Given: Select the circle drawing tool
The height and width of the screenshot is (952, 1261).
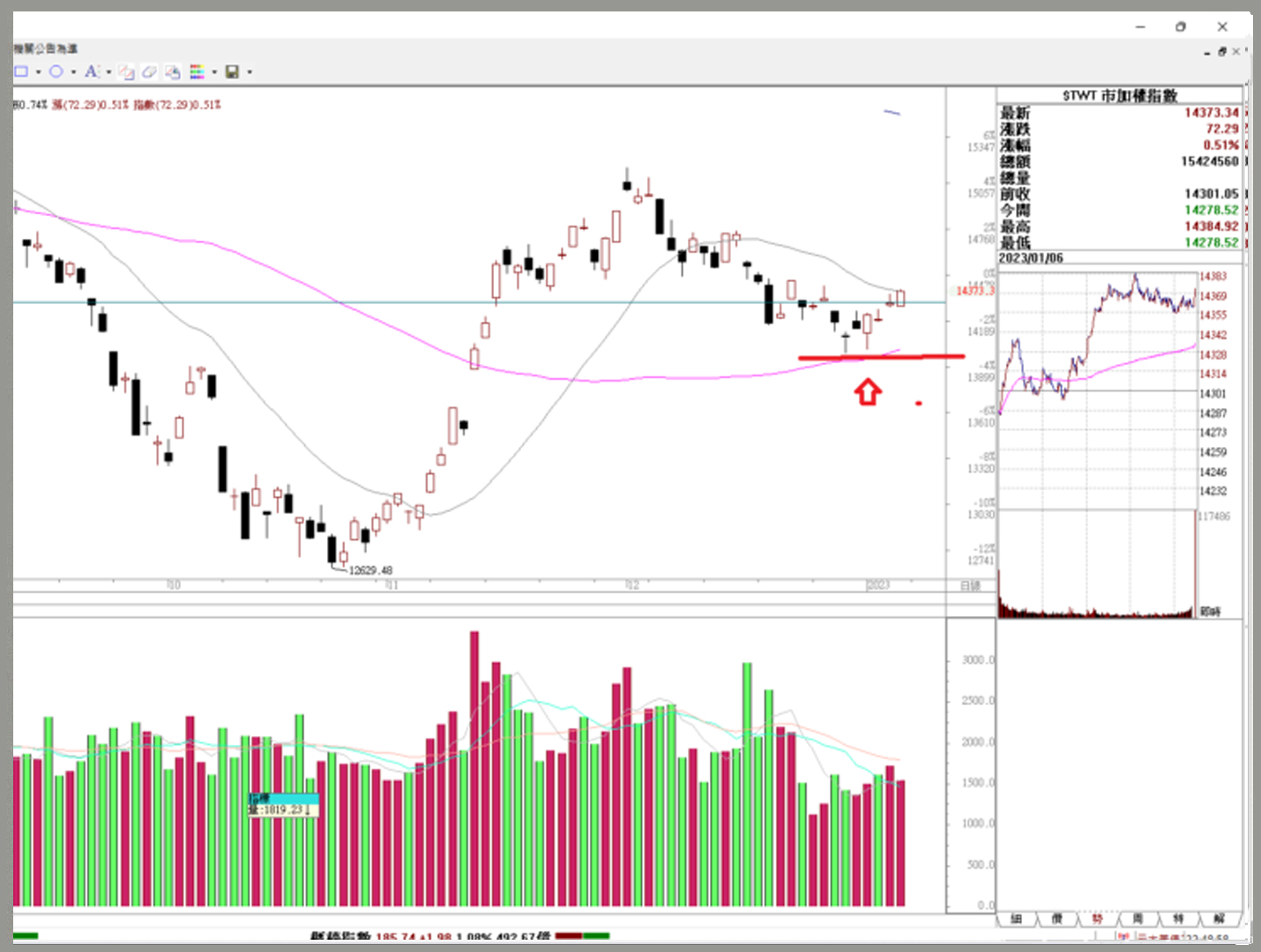Looking at the screenshot, I should pyautogui.click(x=56, y=71).
